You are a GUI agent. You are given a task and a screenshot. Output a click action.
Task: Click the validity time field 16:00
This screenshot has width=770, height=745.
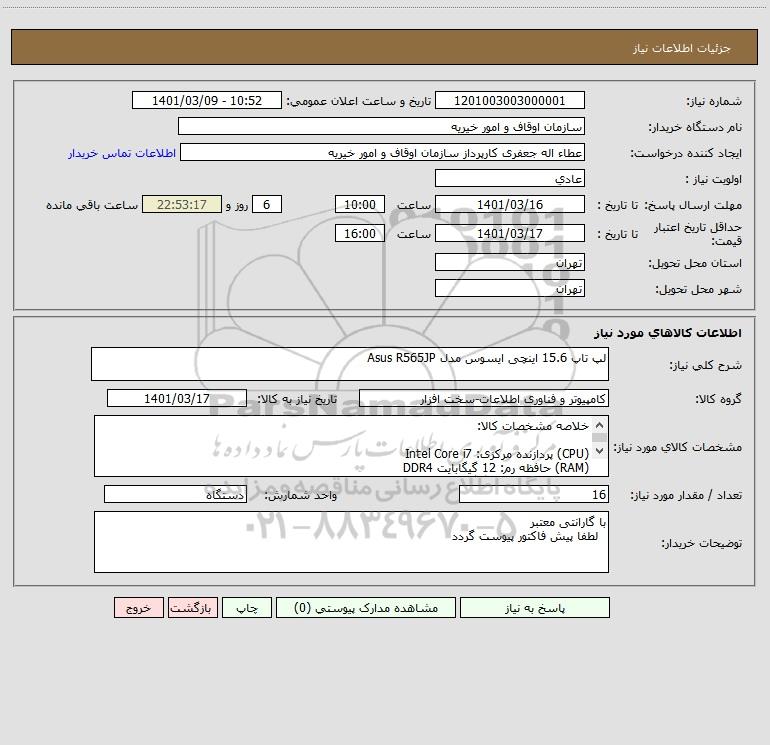[x=359, y=233]
